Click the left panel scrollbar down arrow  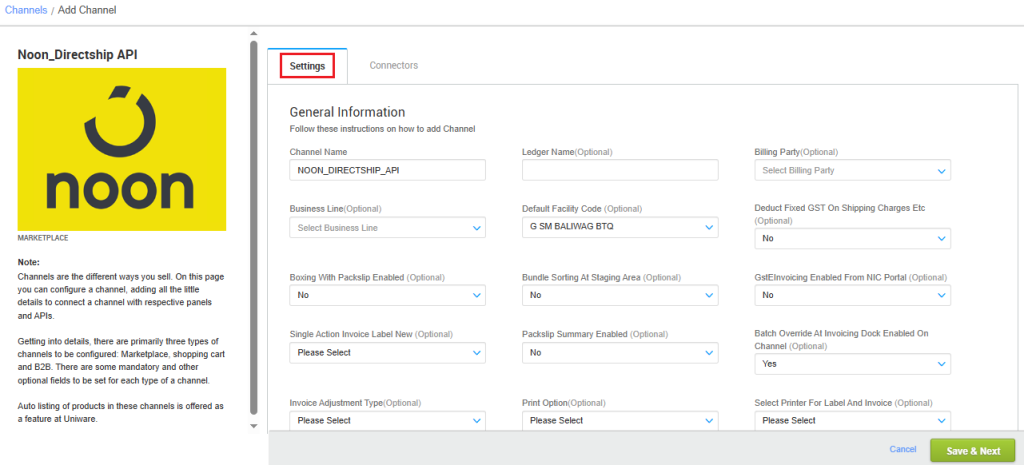pos(254,426)
